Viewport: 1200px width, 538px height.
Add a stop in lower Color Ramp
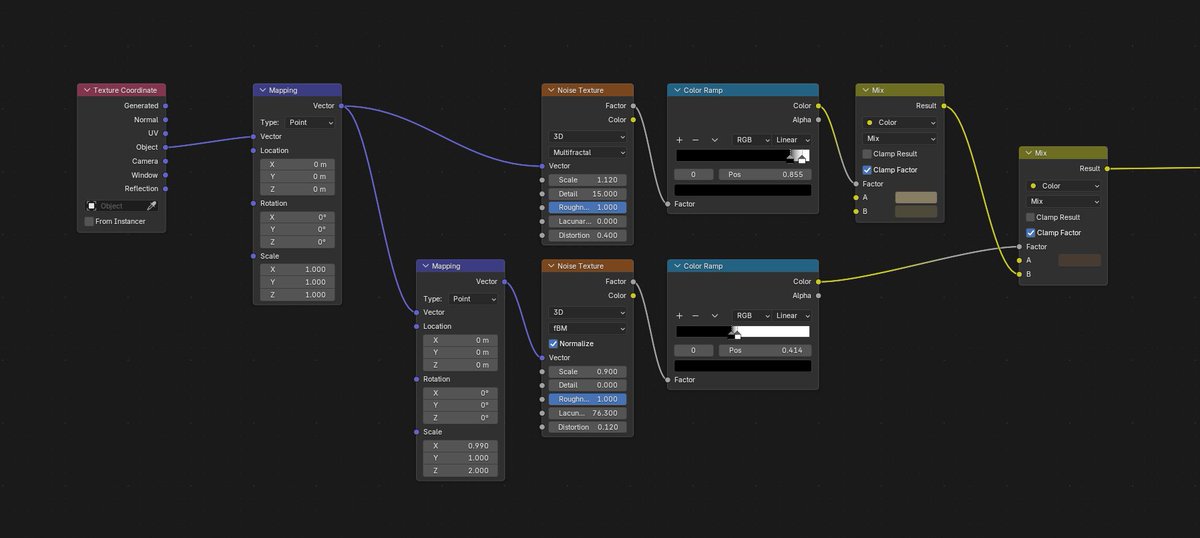click(680, 316)
